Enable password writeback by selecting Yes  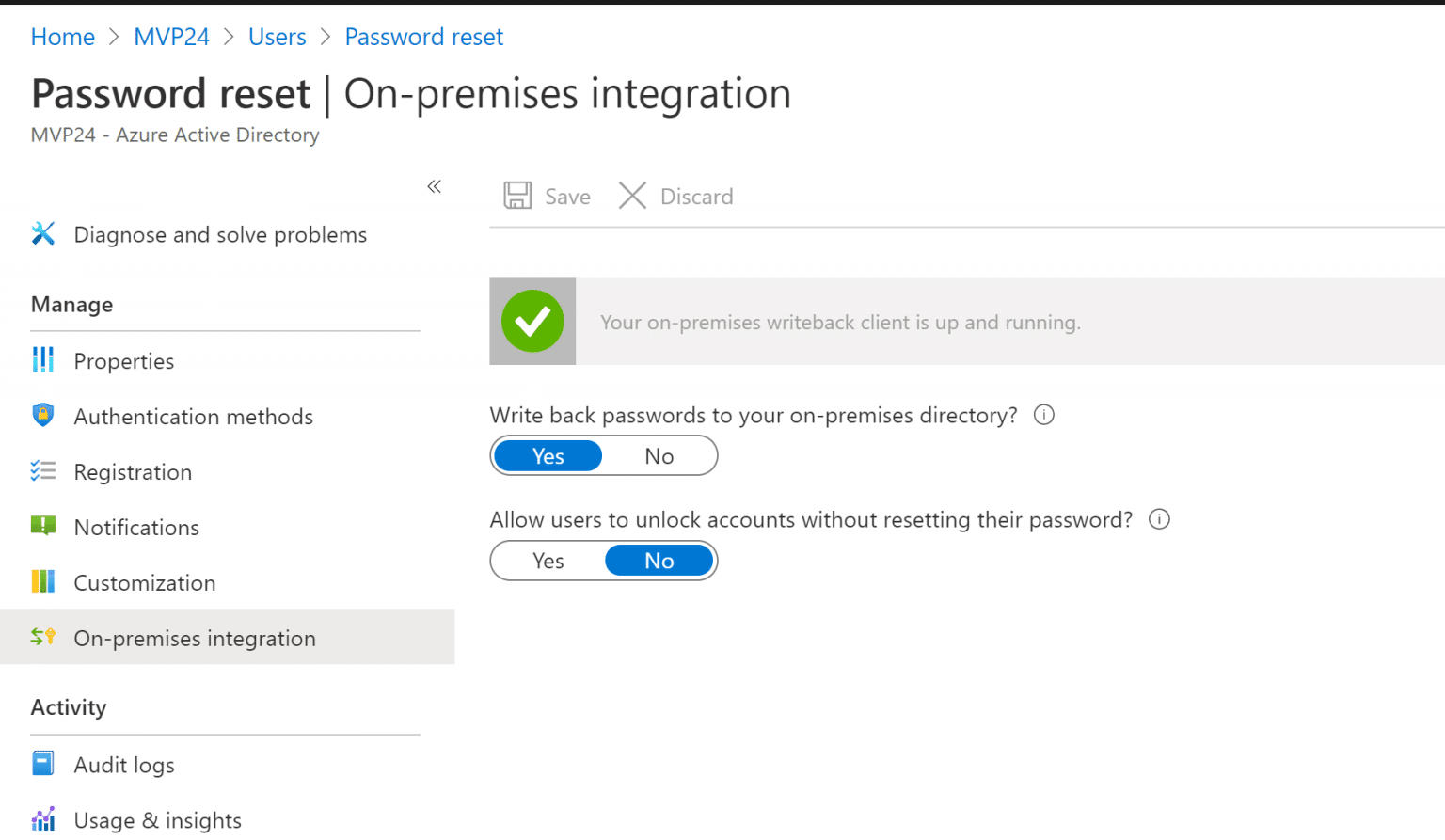548,455
